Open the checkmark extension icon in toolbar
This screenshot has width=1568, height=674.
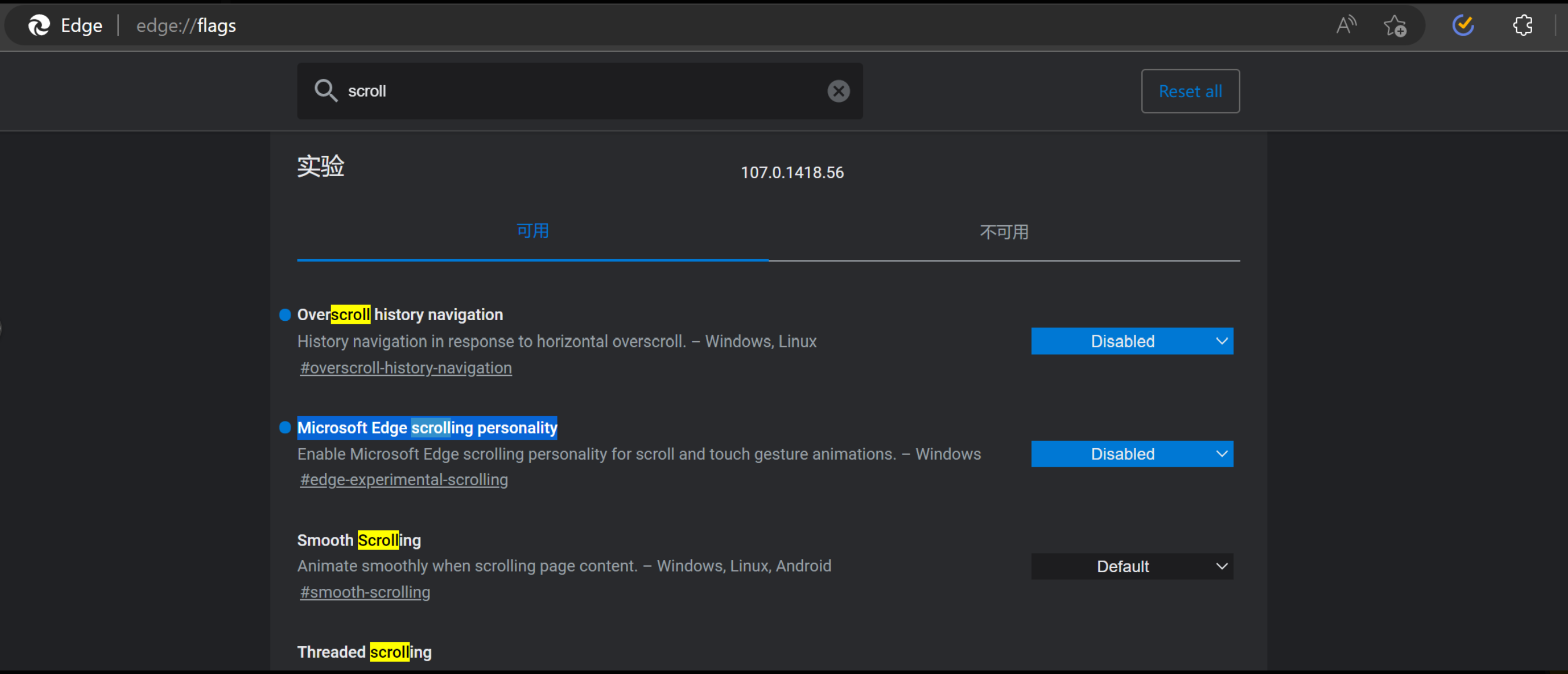pyautogui.click(x=1463, y=25)
